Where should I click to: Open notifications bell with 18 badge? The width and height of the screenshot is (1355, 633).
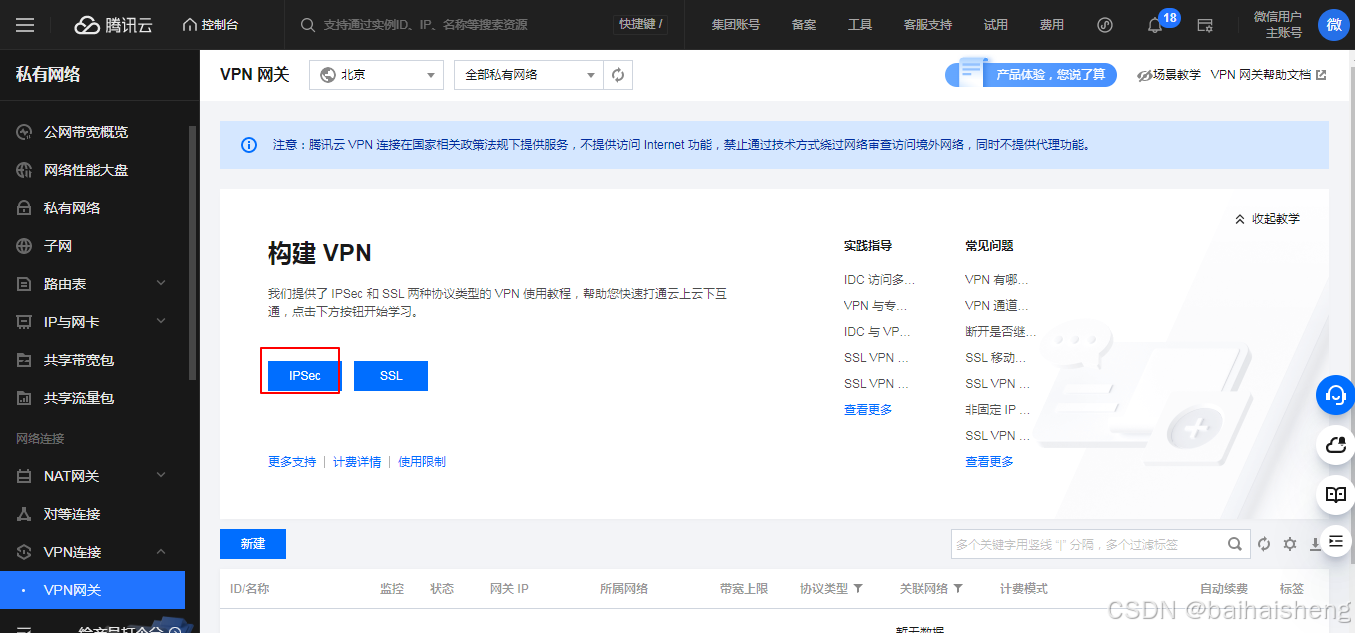[1155, 25]
